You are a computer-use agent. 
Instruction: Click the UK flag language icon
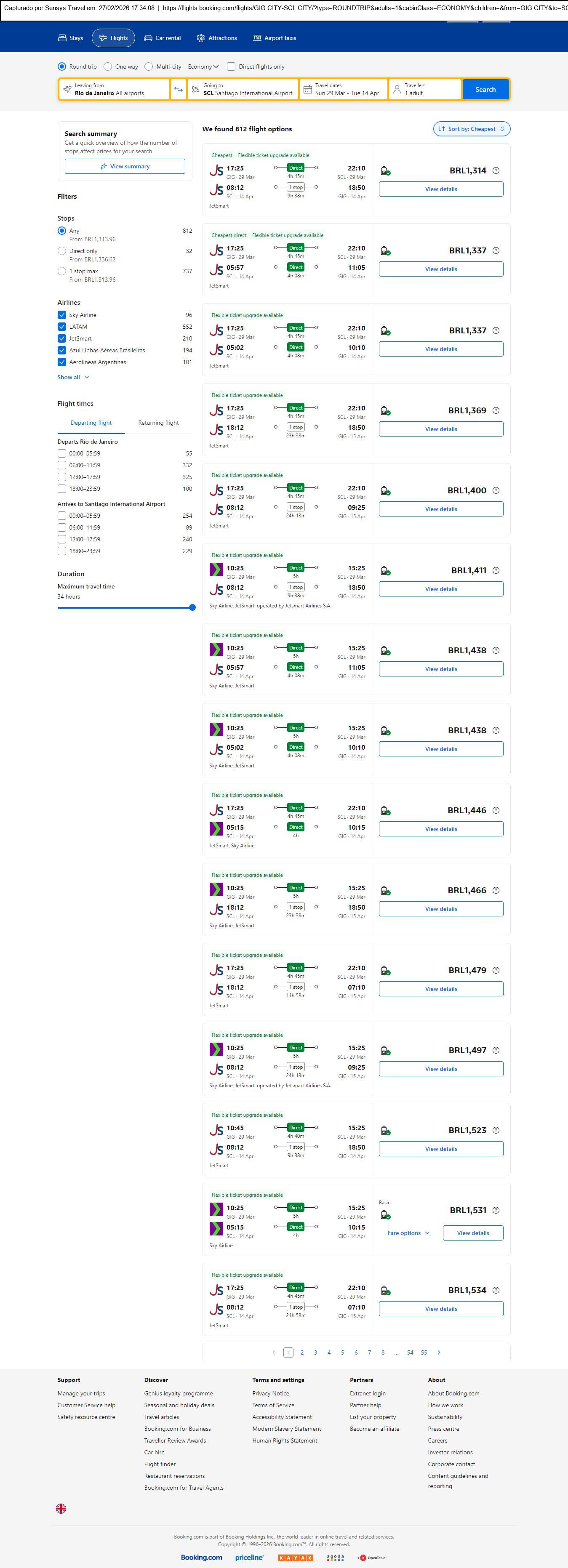[x=61, y=1508]
